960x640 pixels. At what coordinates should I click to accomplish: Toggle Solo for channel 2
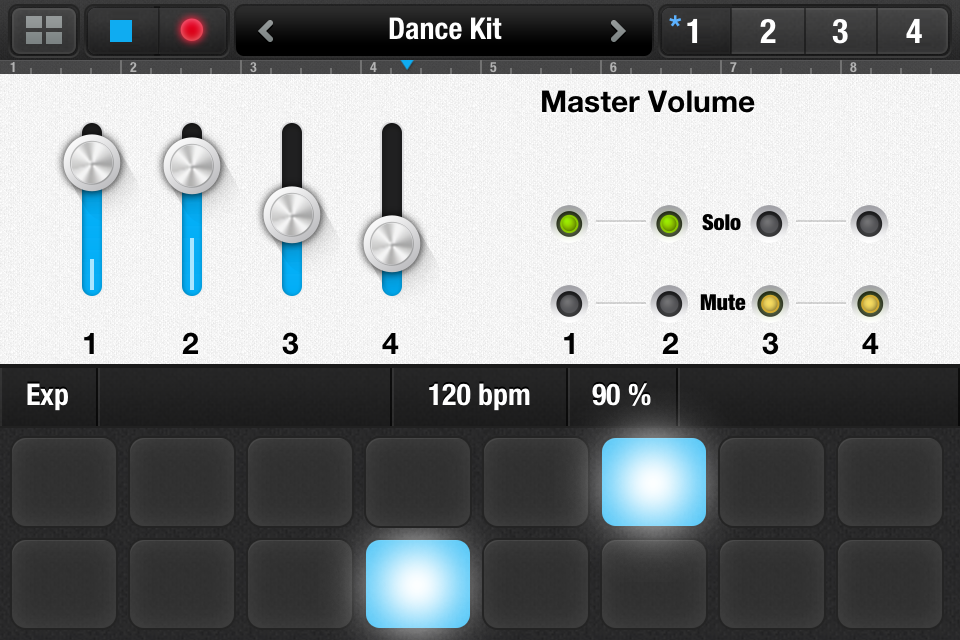tap(669, 223)
